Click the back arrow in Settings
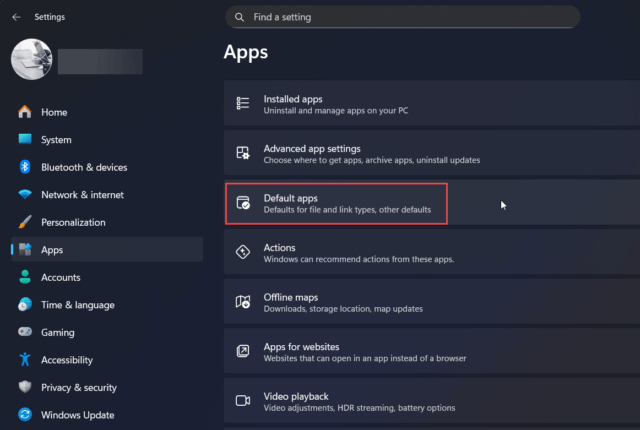This screenshot has width=640, height=430. (16, 17)
